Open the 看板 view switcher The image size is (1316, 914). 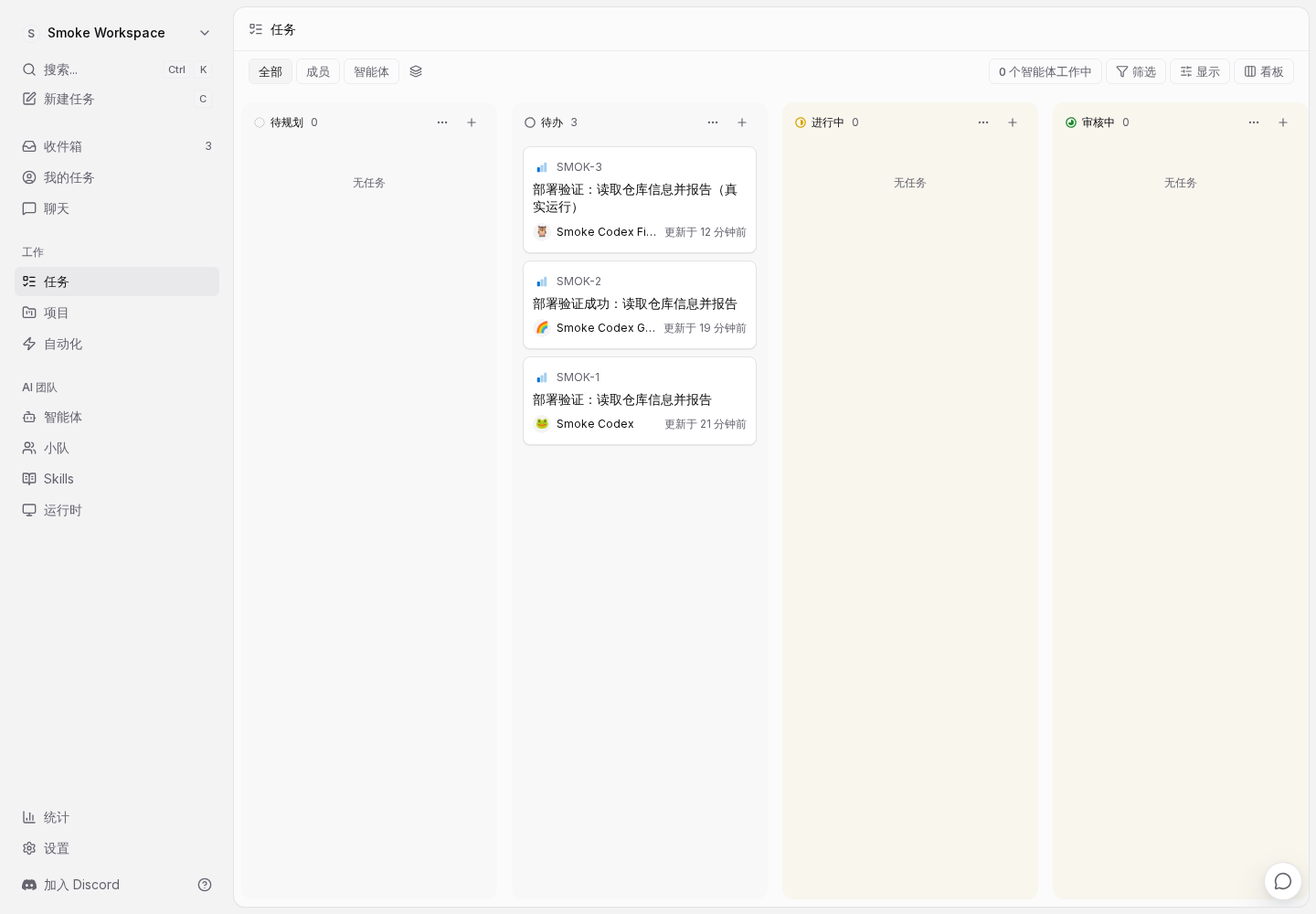pyautogui.click(x=1264, y=71)
